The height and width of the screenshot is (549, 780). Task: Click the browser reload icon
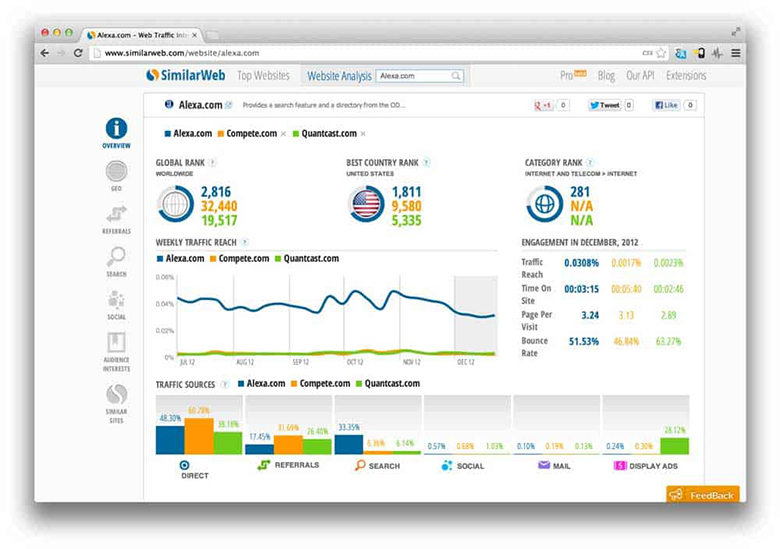click(x=78, y=53)
